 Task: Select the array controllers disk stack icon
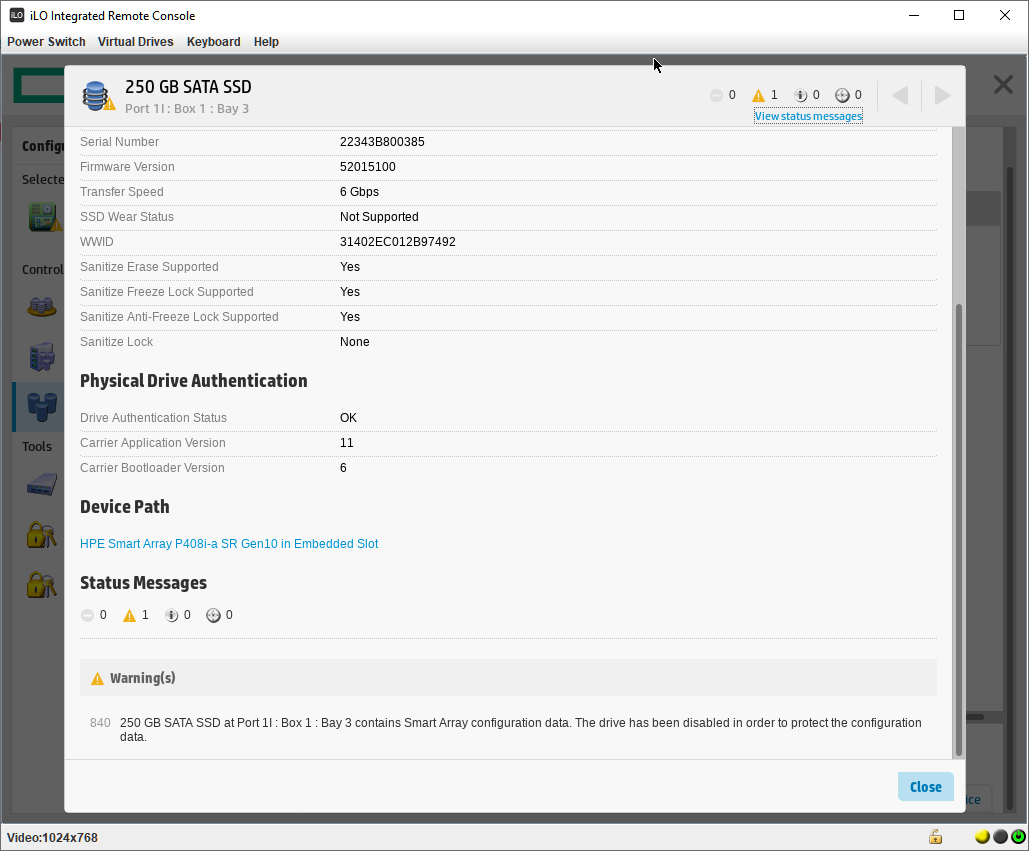41,306
